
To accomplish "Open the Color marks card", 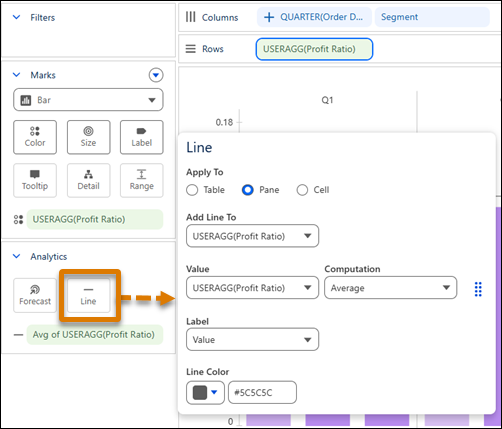I will tap(35, 137).
